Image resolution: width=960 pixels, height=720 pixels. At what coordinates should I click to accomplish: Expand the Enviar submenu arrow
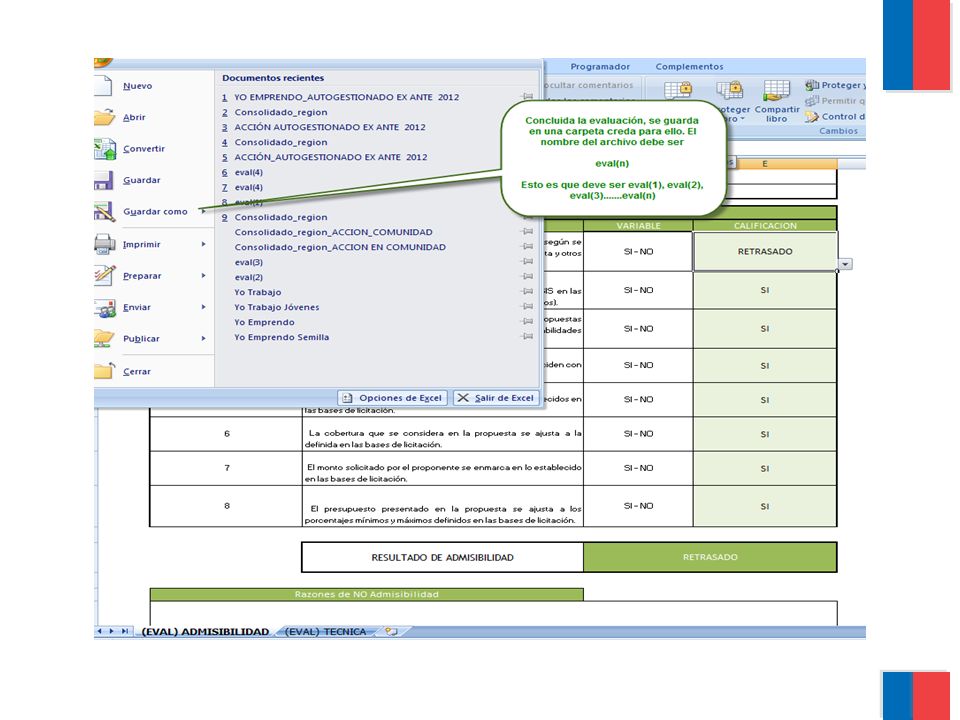pos(204,307)
